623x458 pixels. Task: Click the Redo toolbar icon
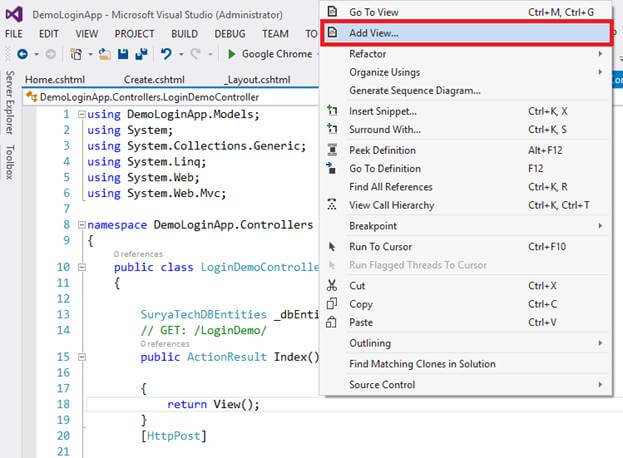pyautogui.click(x=195, y=54)
